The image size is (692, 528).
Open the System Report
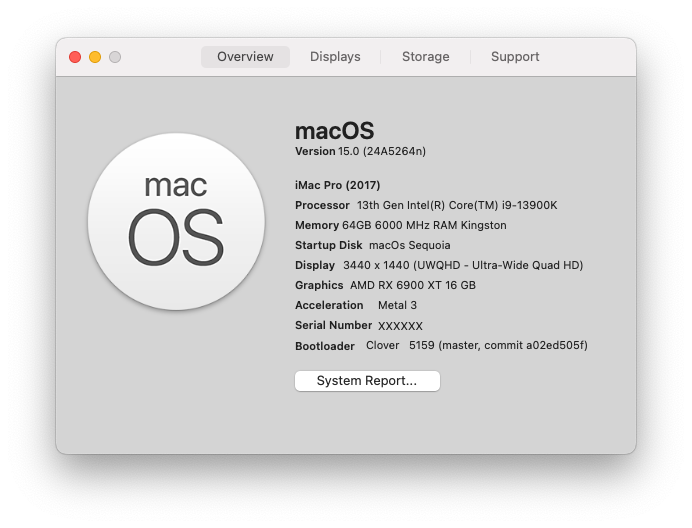(367, 381)
